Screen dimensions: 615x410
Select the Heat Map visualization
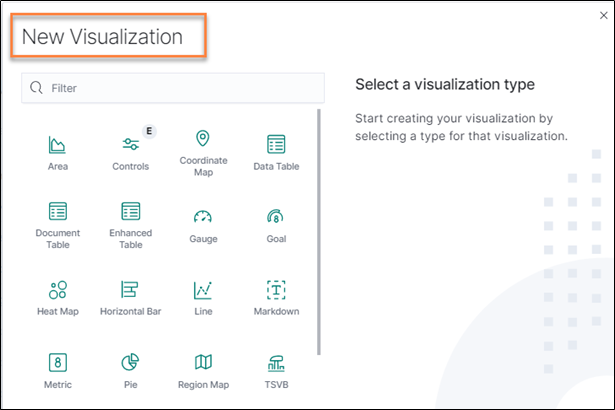click(58, 298)
